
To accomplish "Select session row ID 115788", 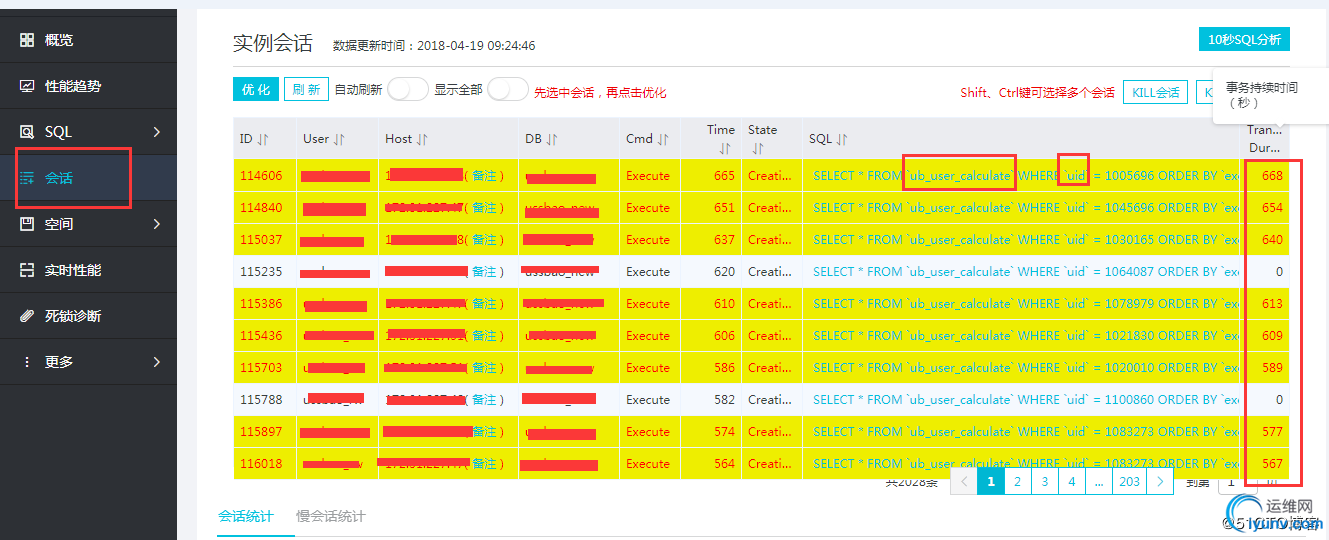I will coord(261,400).
